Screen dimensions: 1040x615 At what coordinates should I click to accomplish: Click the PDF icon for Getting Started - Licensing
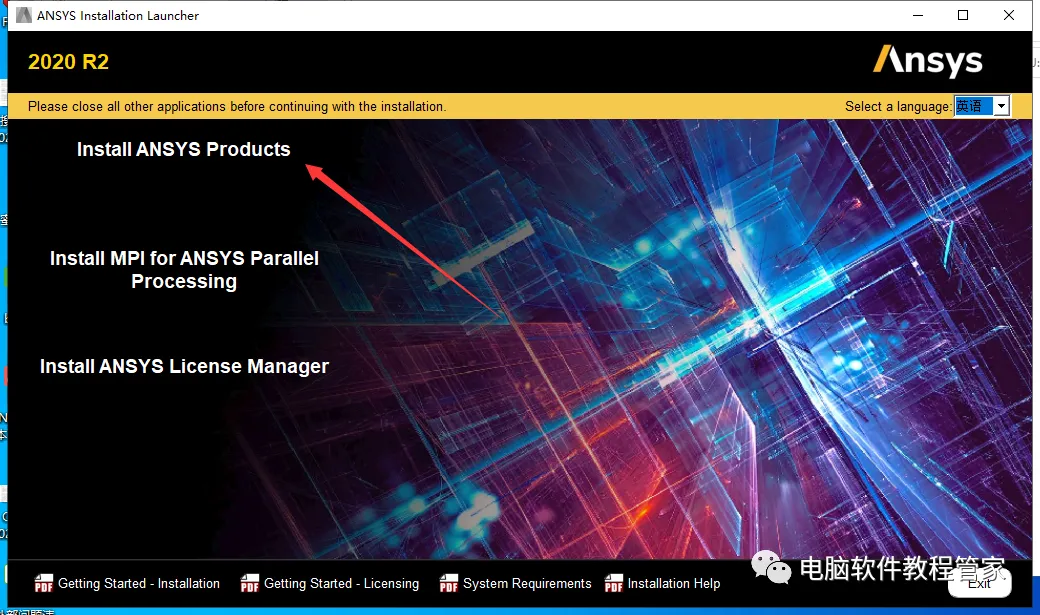[x=249, y=583]
